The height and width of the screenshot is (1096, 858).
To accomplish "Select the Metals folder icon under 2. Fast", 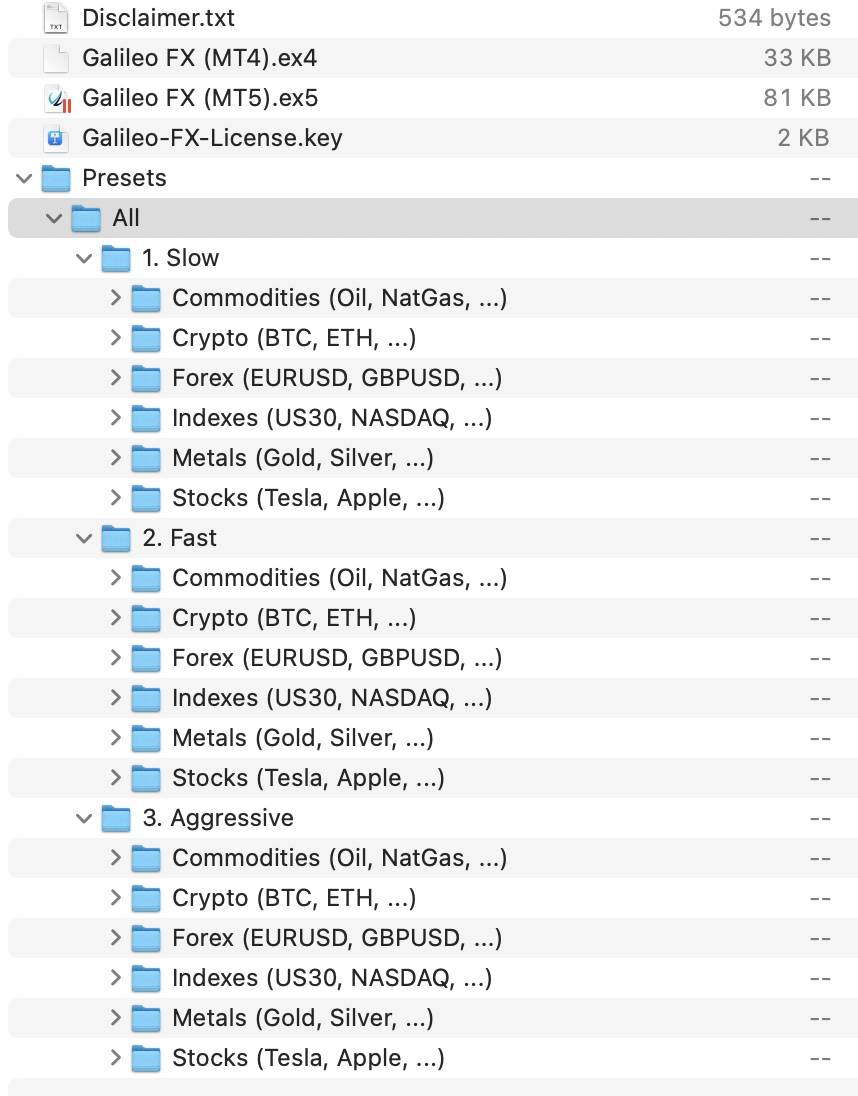I will coord(146,738).
